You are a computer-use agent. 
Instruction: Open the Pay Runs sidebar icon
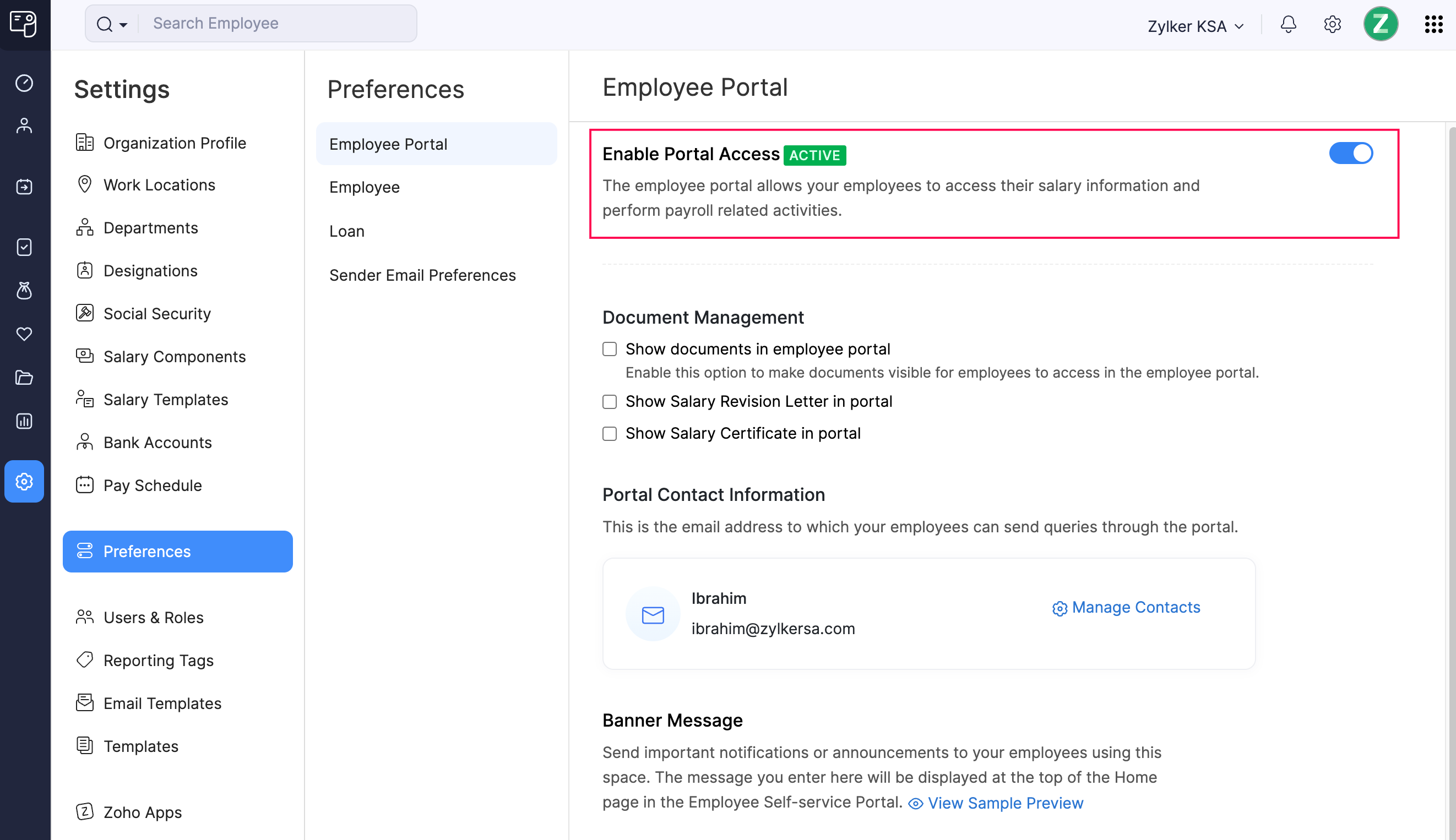(24, 187)
